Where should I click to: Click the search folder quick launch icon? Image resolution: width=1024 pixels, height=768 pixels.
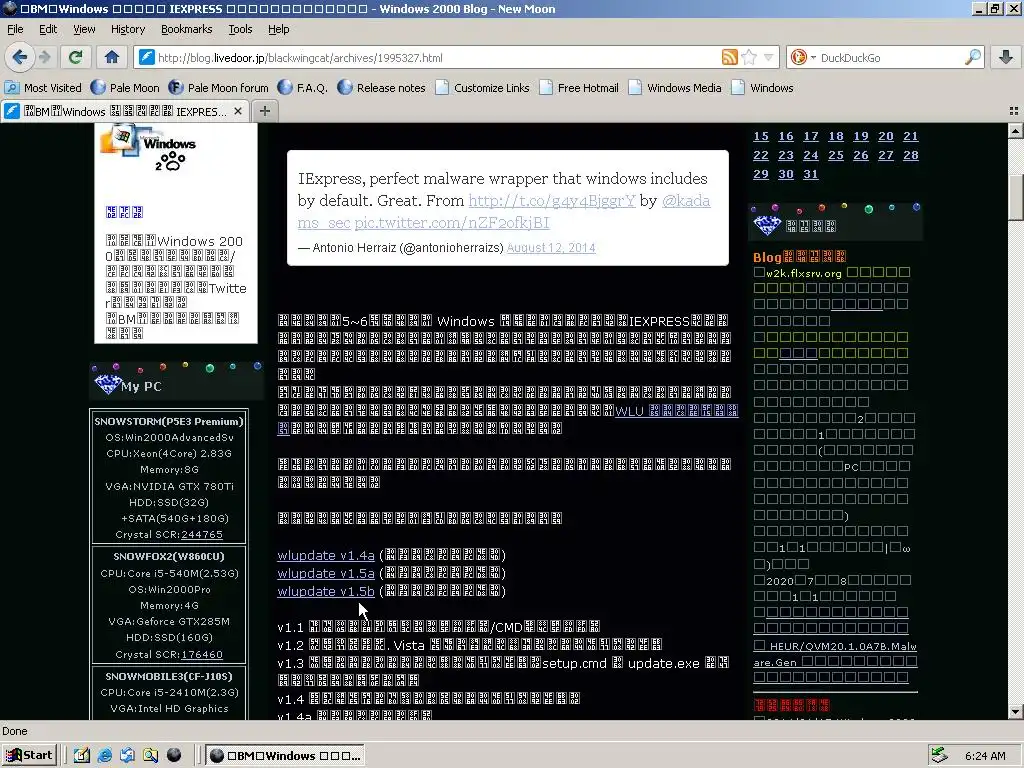150,756
